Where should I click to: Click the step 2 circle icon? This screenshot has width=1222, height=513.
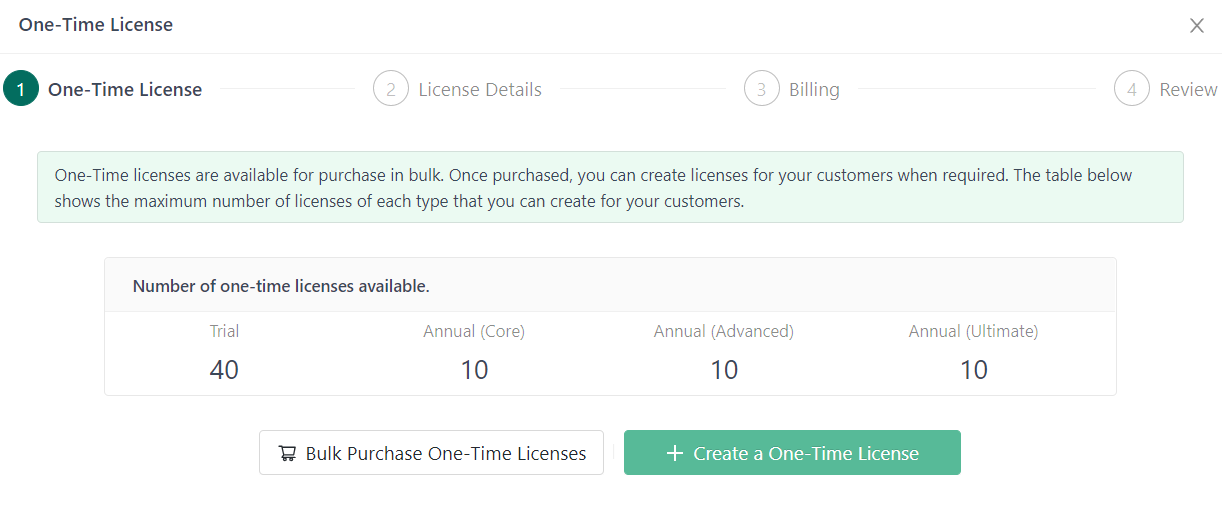click(x=391, y=89)
